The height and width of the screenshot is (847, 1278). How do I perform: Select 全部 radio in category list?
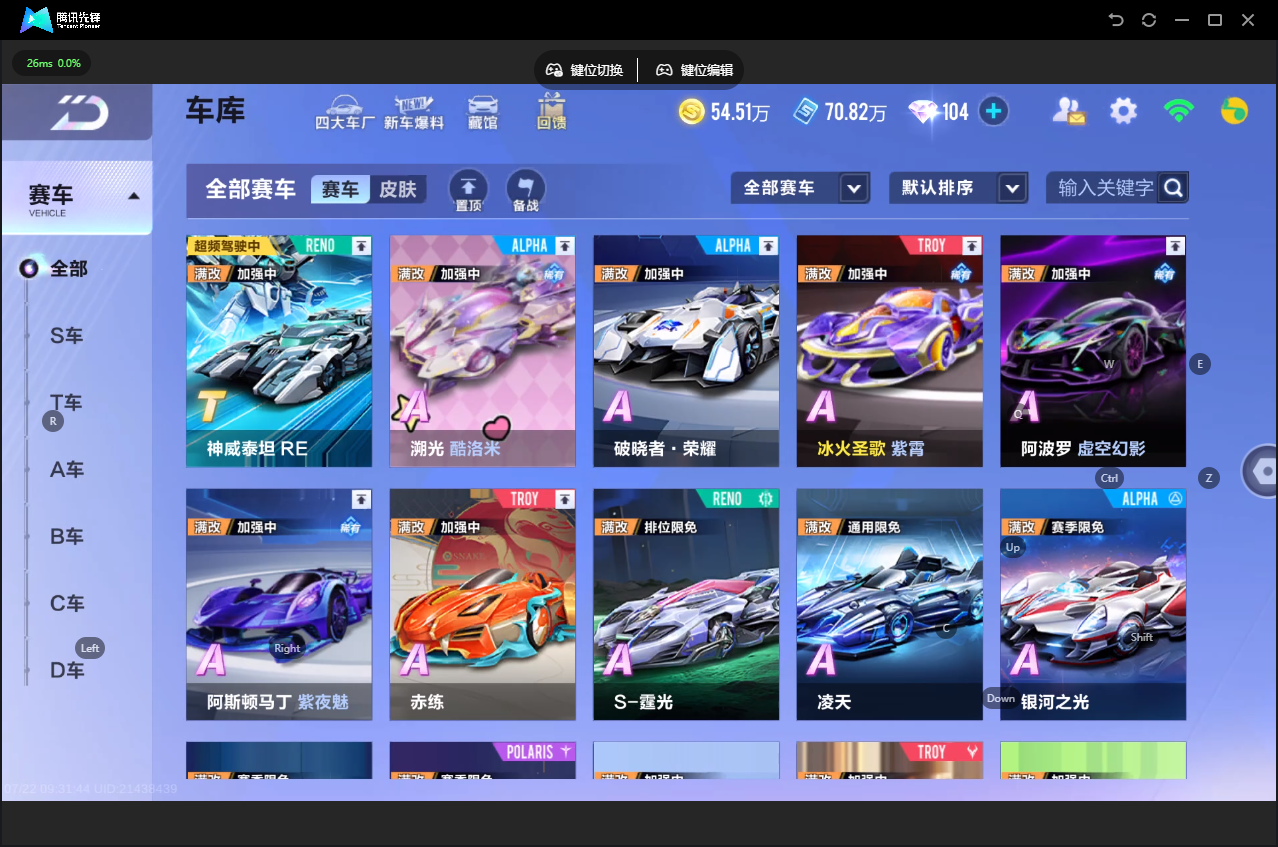point(30,268)
